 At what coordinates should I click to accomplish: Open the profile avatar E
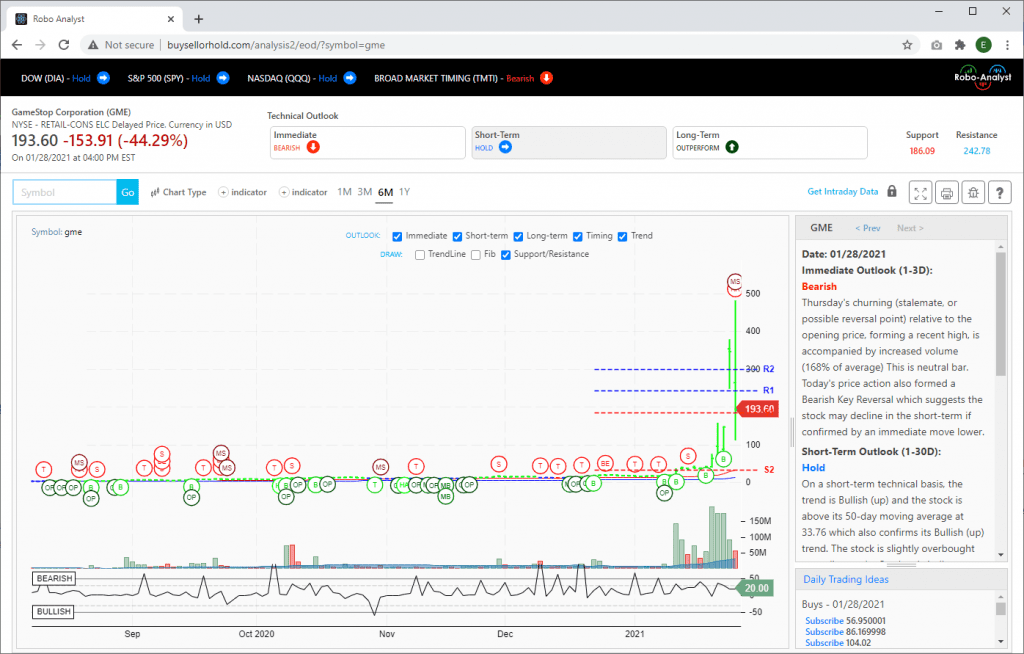point(984,45)
